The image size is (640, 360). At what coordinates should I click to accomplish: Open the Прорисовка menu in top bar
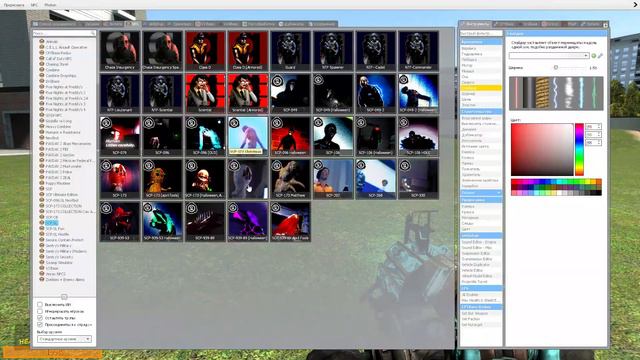[14, 5]
